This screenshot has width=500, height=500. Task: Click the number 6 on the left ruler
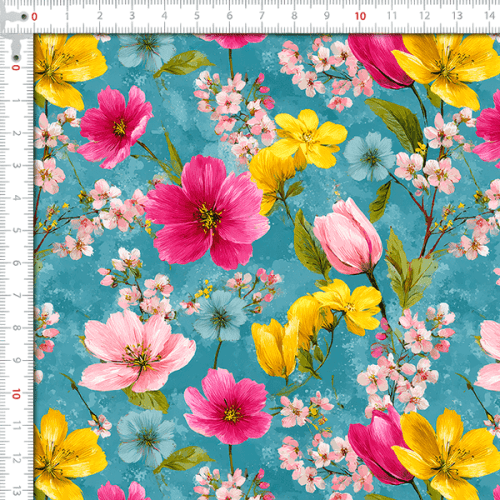pyautogui.click(x=16, y=263)
